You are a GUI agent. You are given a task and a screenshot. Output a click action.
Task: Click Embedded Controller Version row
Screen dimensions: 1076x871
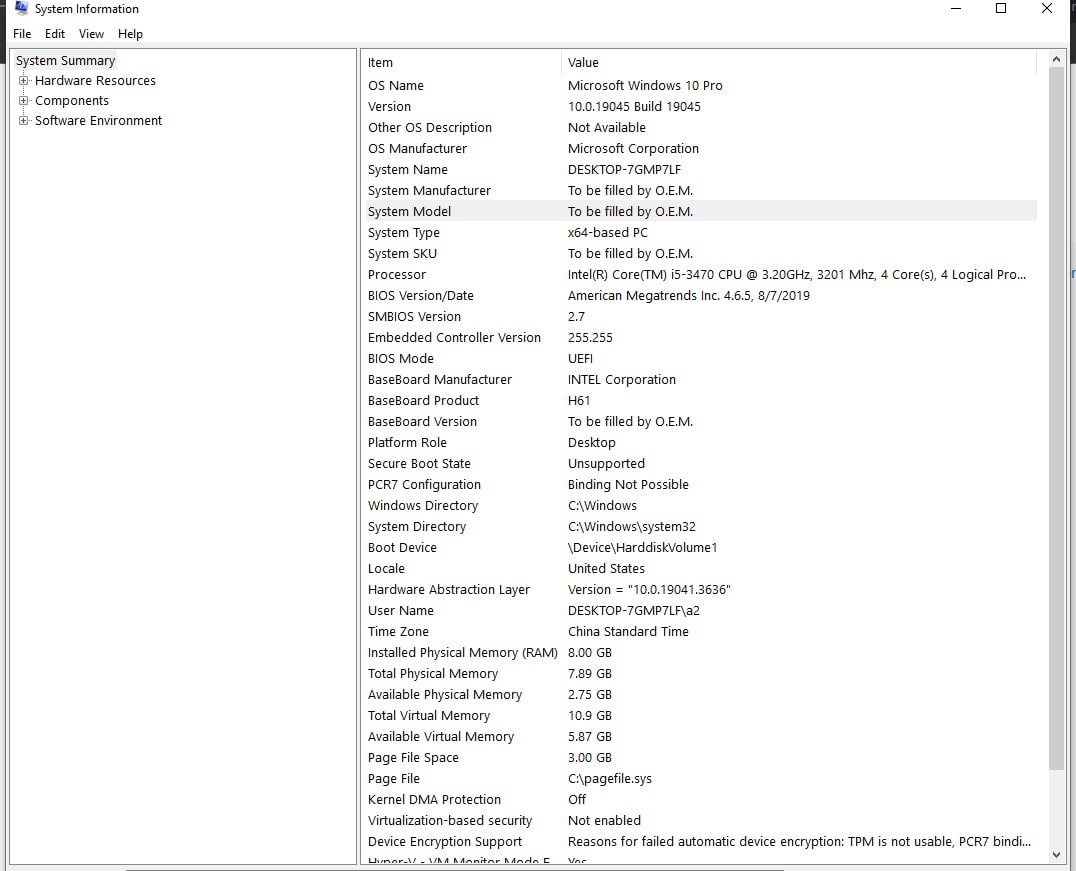click(x=699, y=338)
